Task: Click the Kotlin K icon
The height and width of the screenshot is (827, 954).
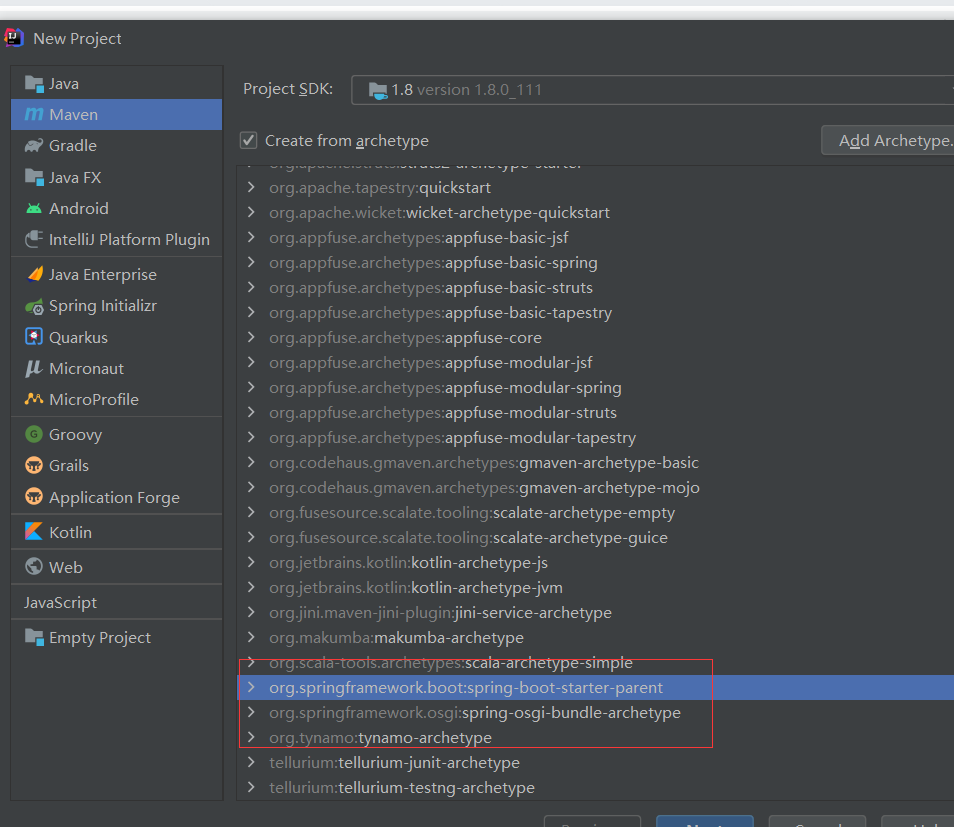Action: 33,531
